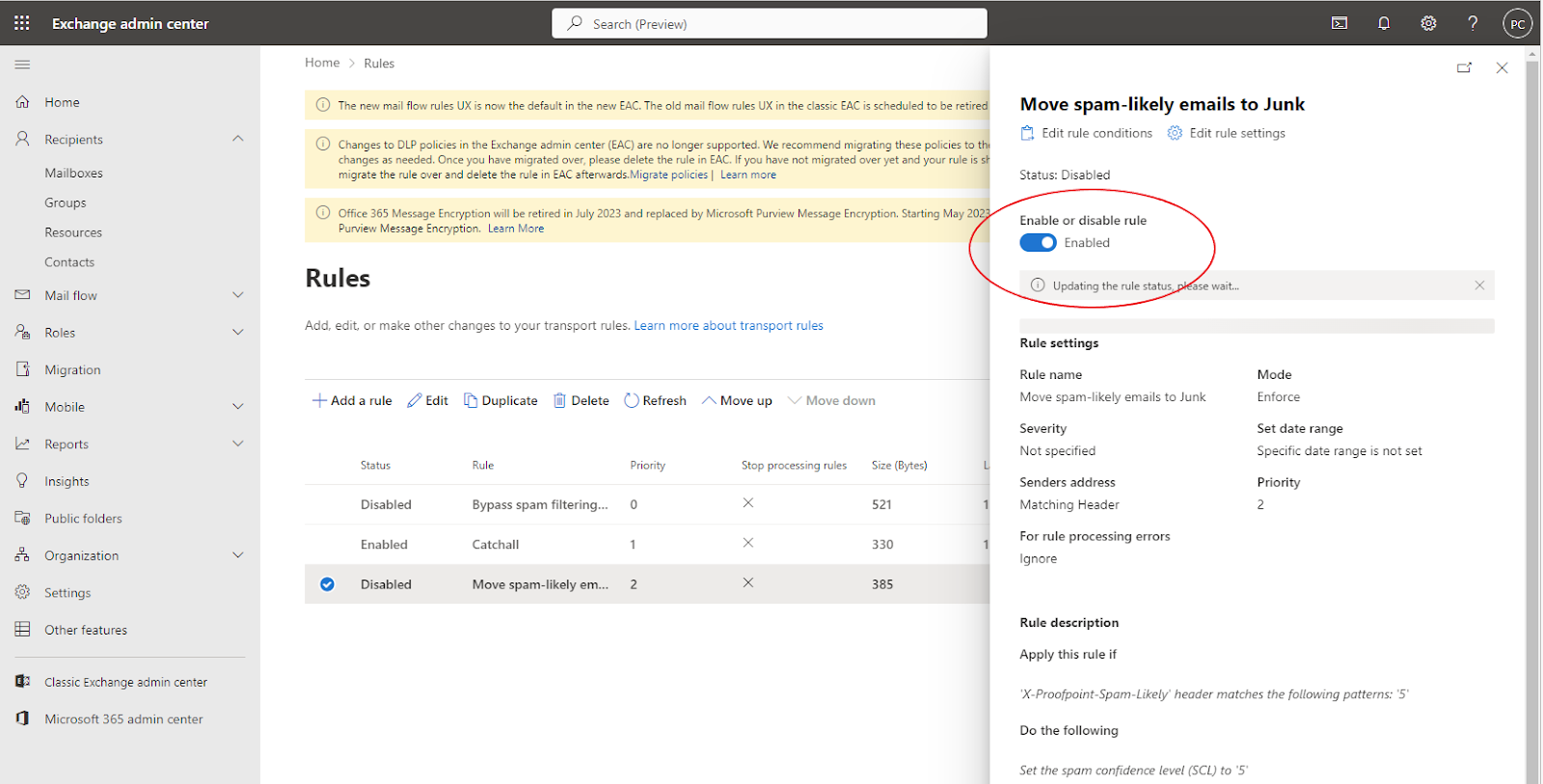Click Learn More in Message Encryption banner
The width and height of the screenshot is (1543, 784).
pos(516,229)
